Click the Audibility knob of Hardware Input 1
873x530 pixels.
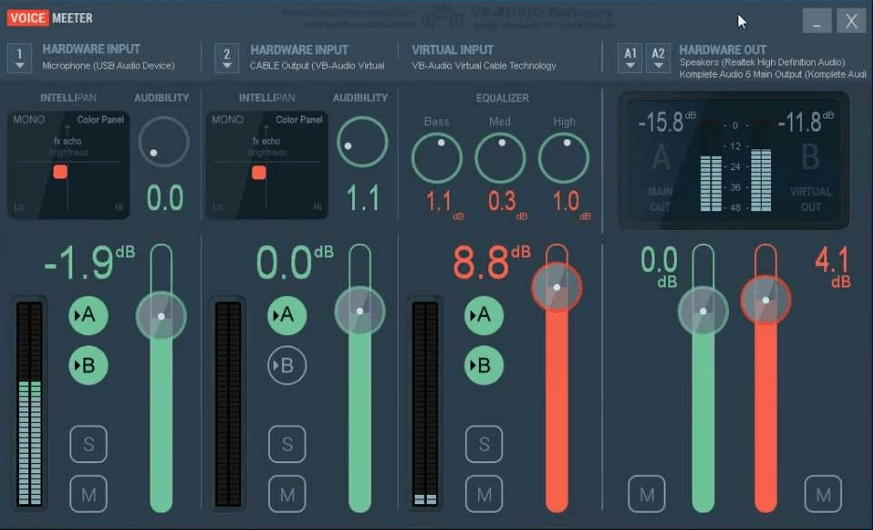coord(164,141)
